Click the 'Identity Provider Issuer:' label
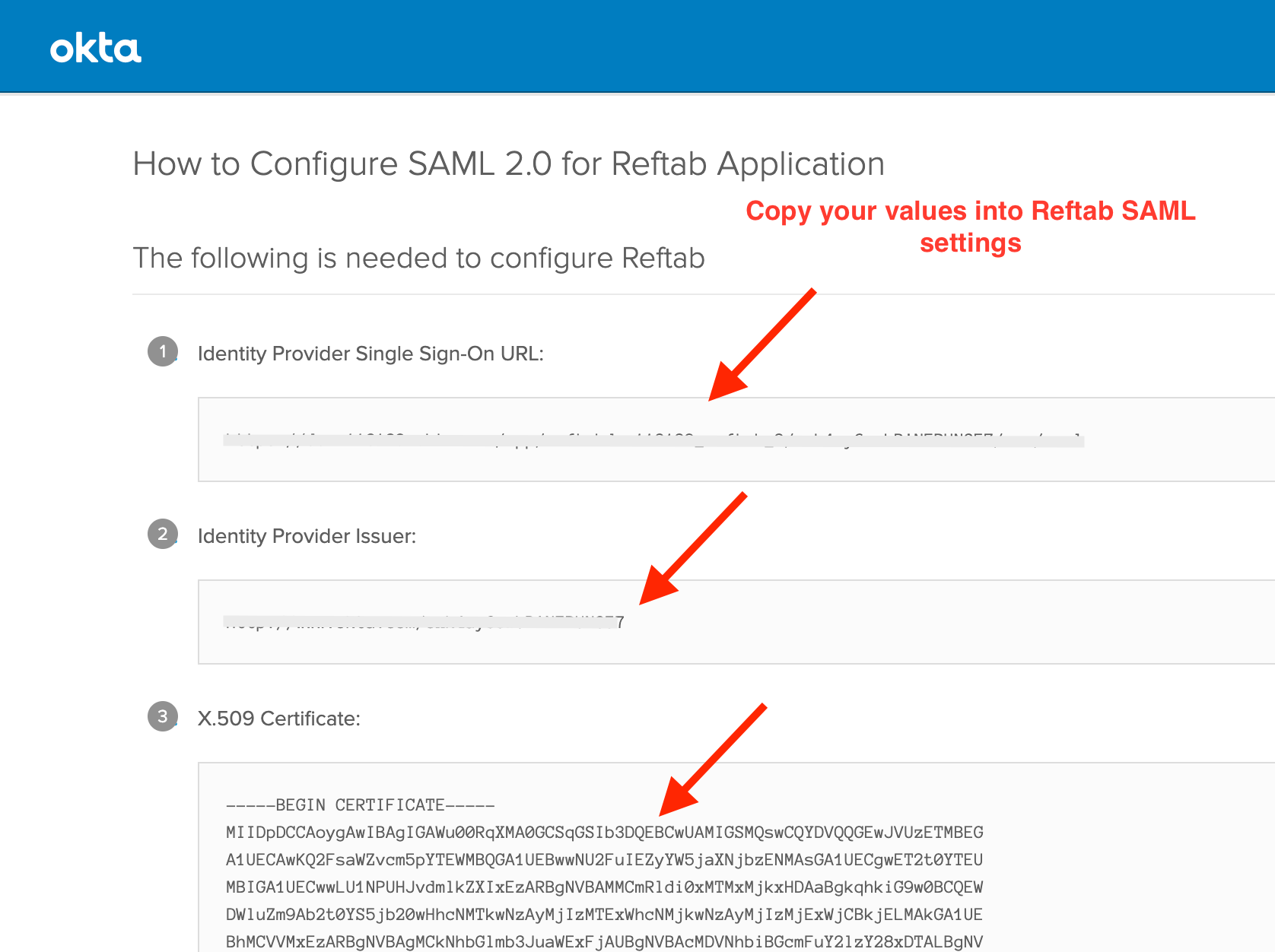This screenshot has width=1275, height=952. coord(307,536)
